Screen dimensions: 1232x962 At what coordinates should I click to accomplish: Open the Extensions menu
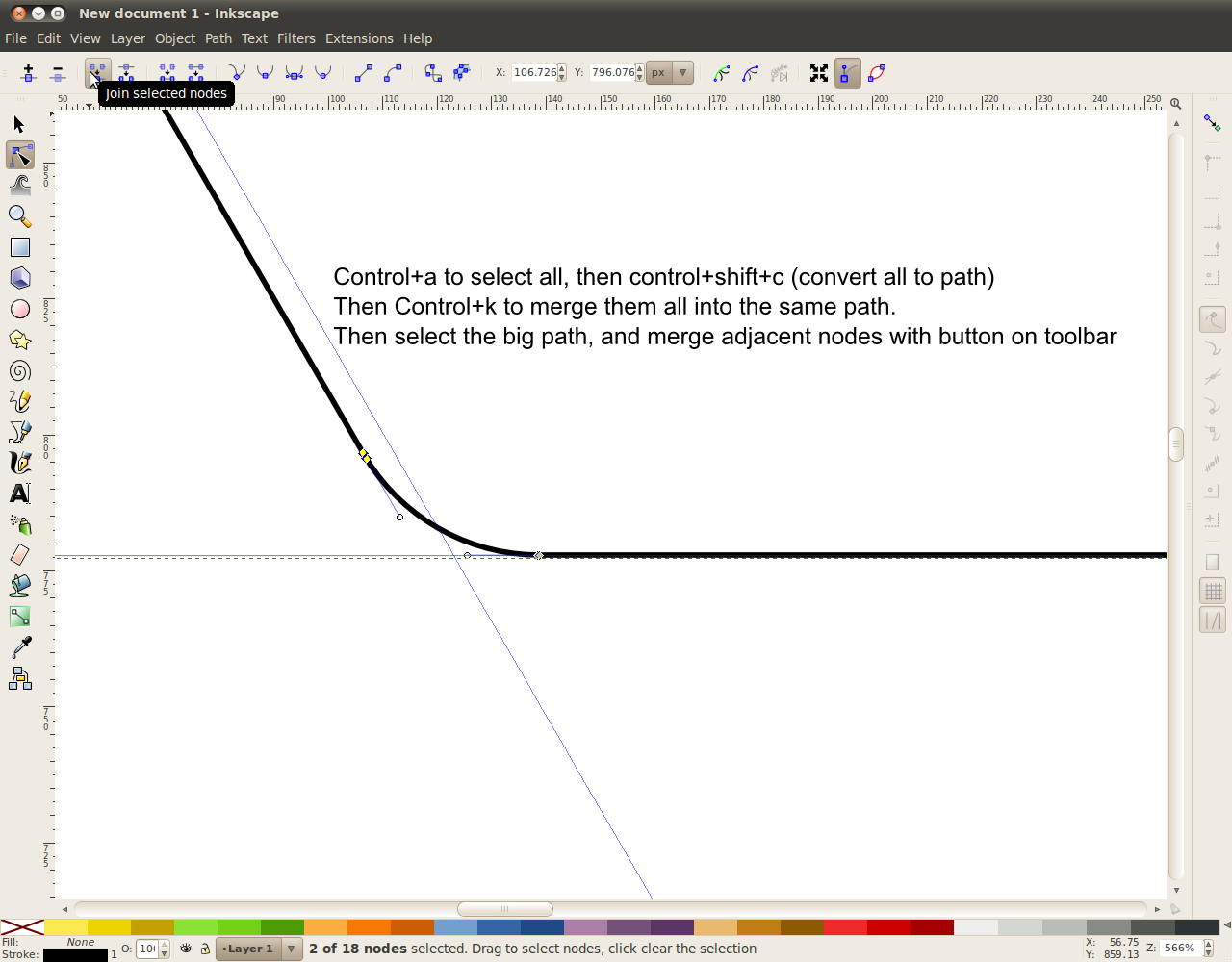click(x=359, y=38)
